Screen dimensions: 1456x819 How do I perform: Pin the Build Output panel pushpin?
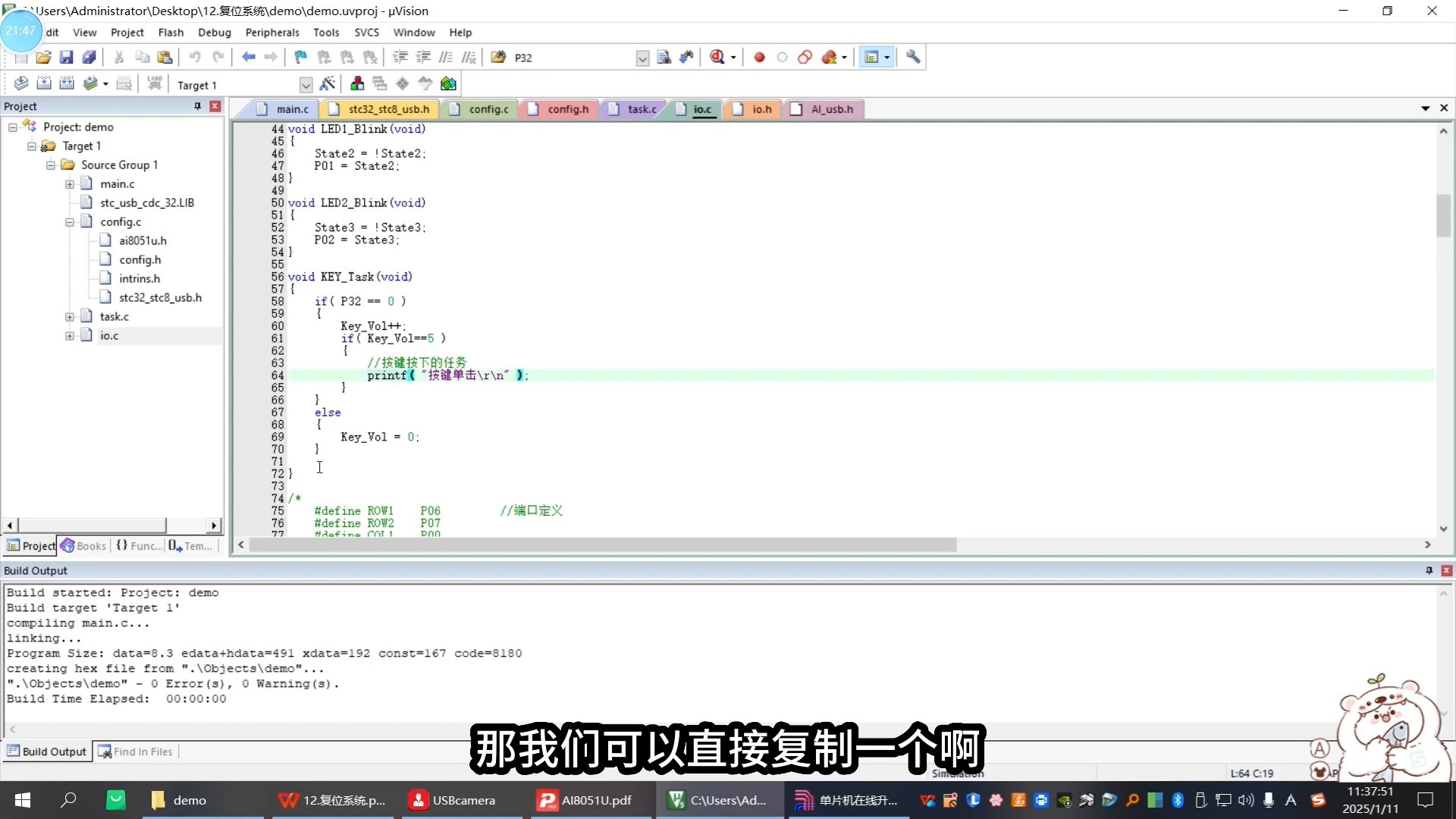(x=1429, y=570)
